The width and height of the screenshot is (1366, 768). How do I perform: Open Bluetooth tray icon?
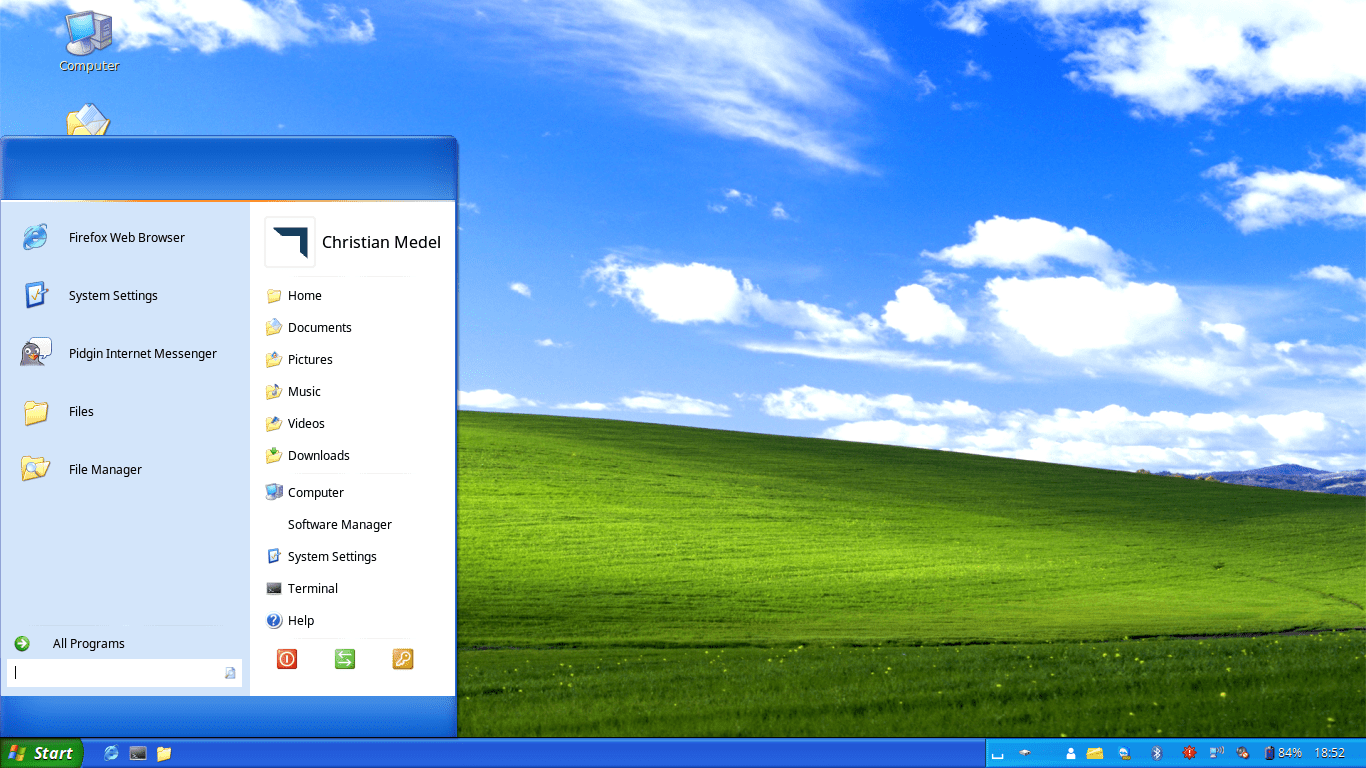[x=1157, y=753]
